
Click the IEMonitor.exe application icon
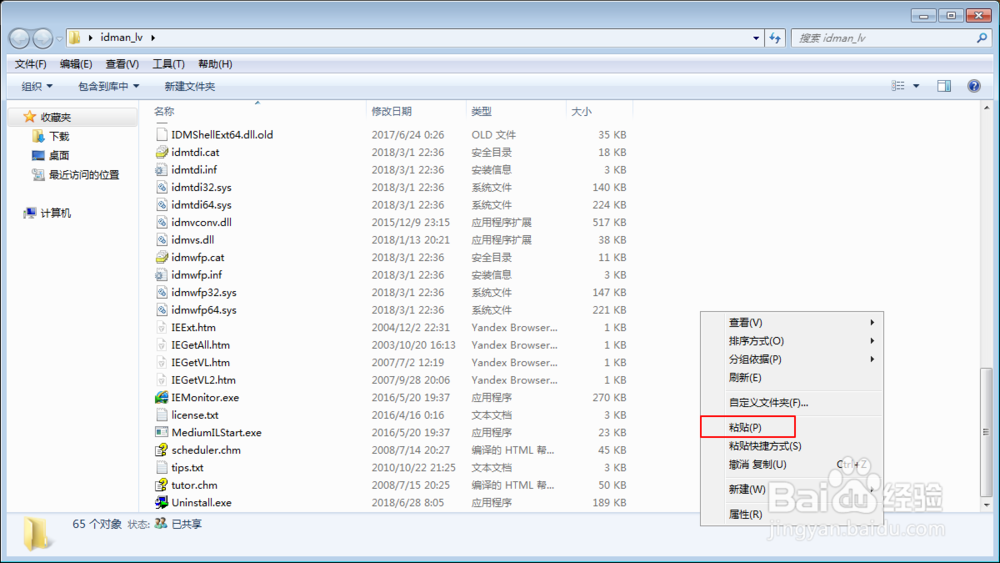click(x=162, y=397)
